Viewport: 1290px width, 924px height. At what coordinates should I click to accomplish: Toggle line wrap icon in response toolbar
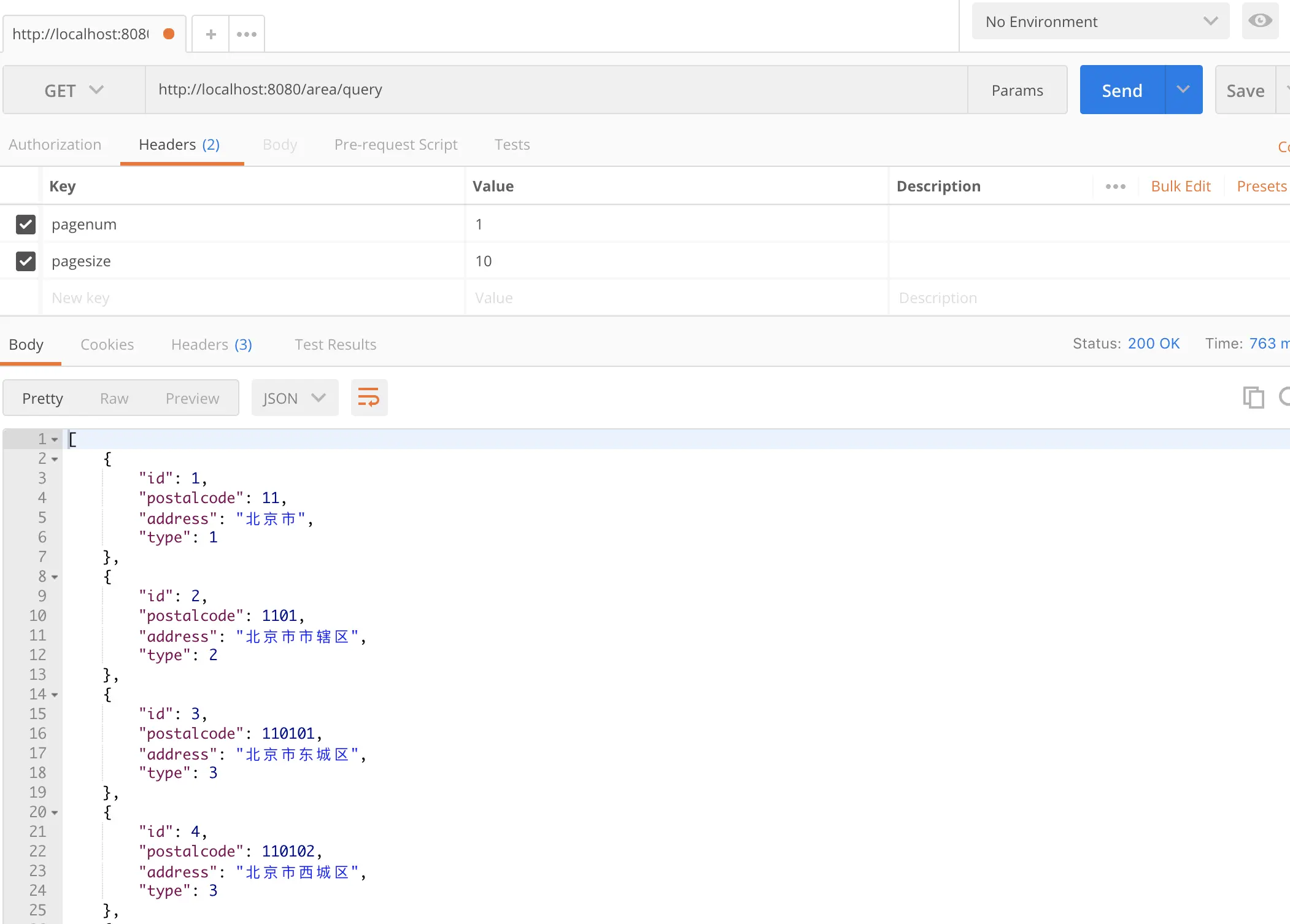(369, 398)
